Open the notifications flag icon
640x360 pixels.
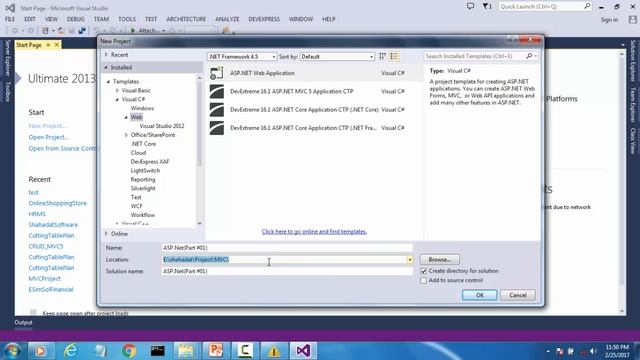click(487, 6)
